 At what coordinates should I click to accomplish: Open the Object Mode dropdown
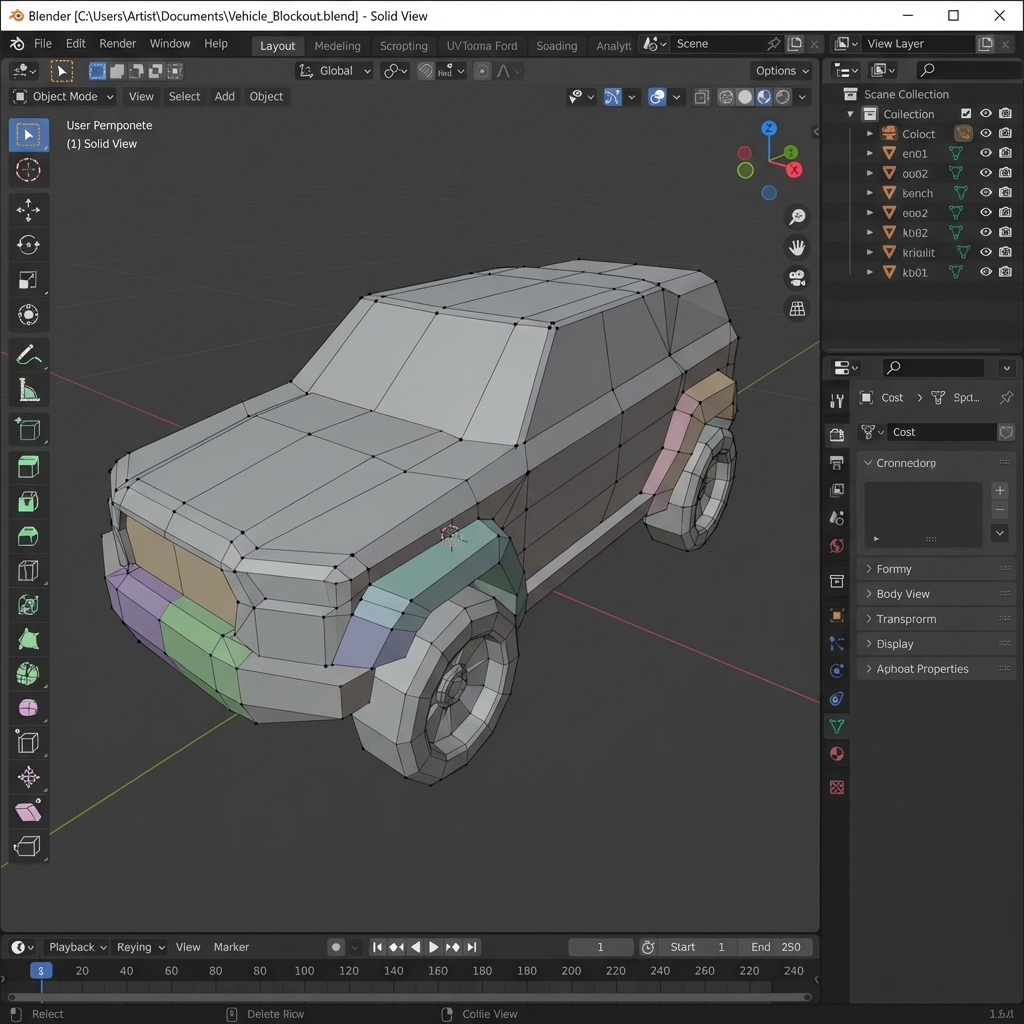(62, 96)
